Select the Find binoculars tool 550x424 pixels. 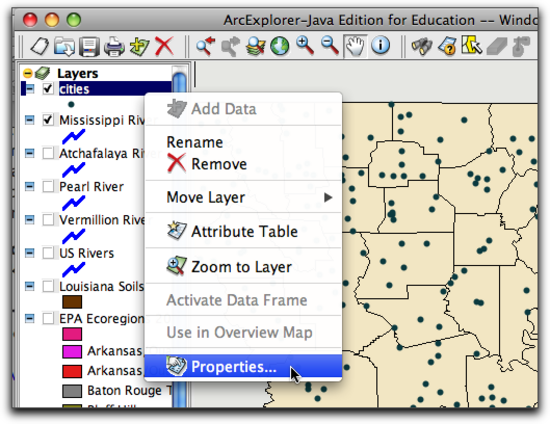pos(422,46)
